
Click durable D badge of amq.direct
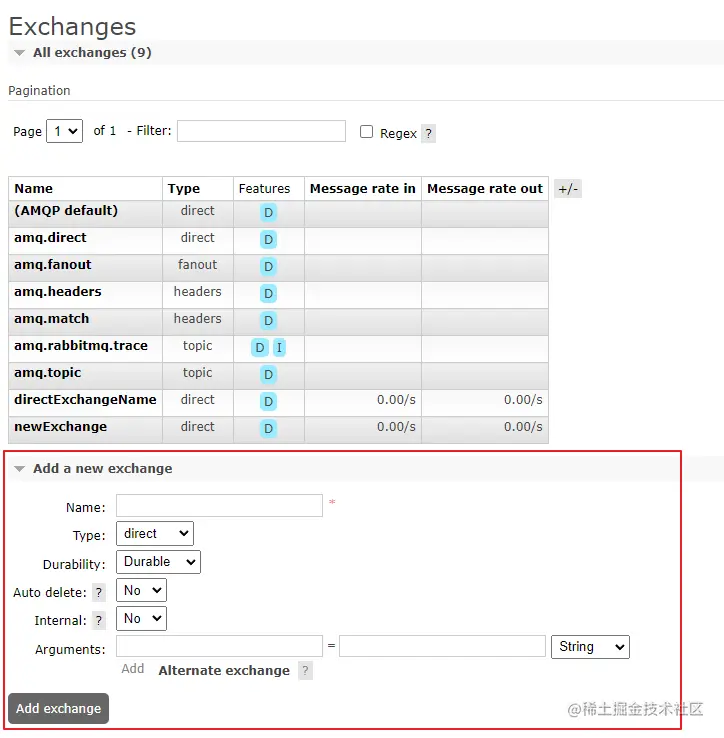tap(268, 240)
